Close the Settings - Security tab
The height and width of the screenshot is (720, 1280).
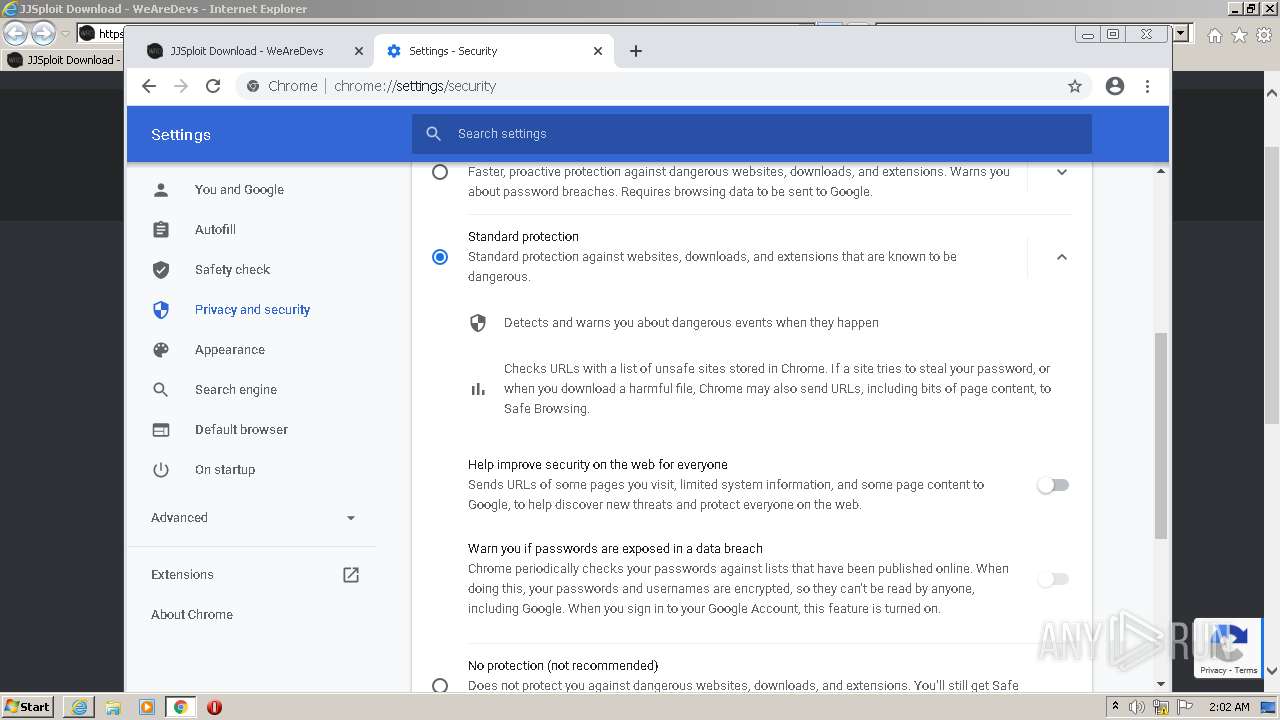coord(598,51)
